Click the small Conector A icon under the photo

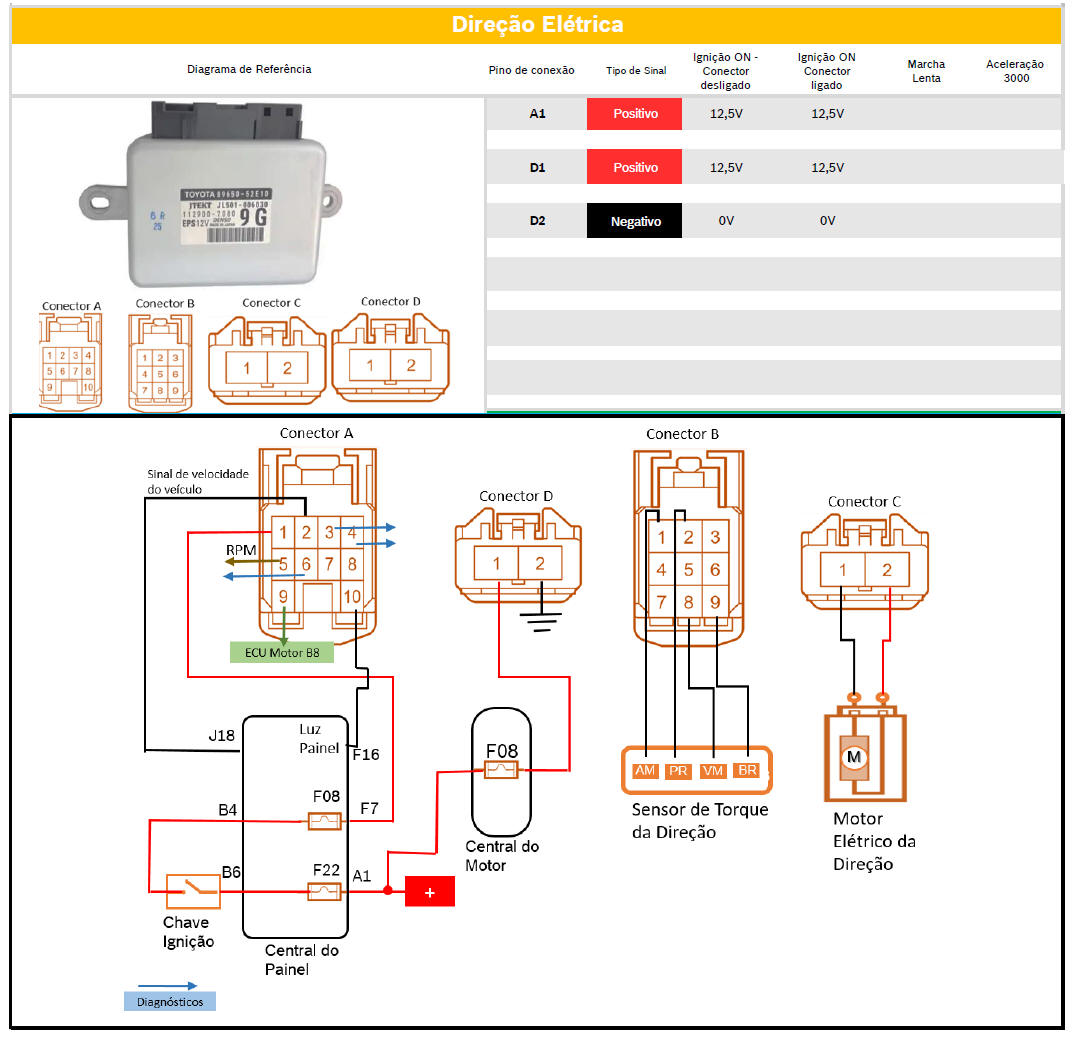[x=69, y=364]
